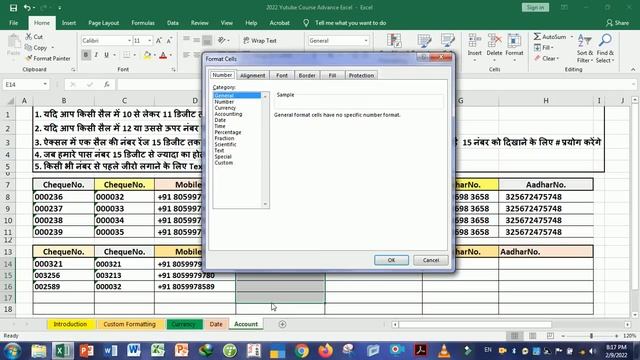This screenshot has width=640, height=360.
Task: Switch to the Review ribbon tab
Action: [200, 23]
